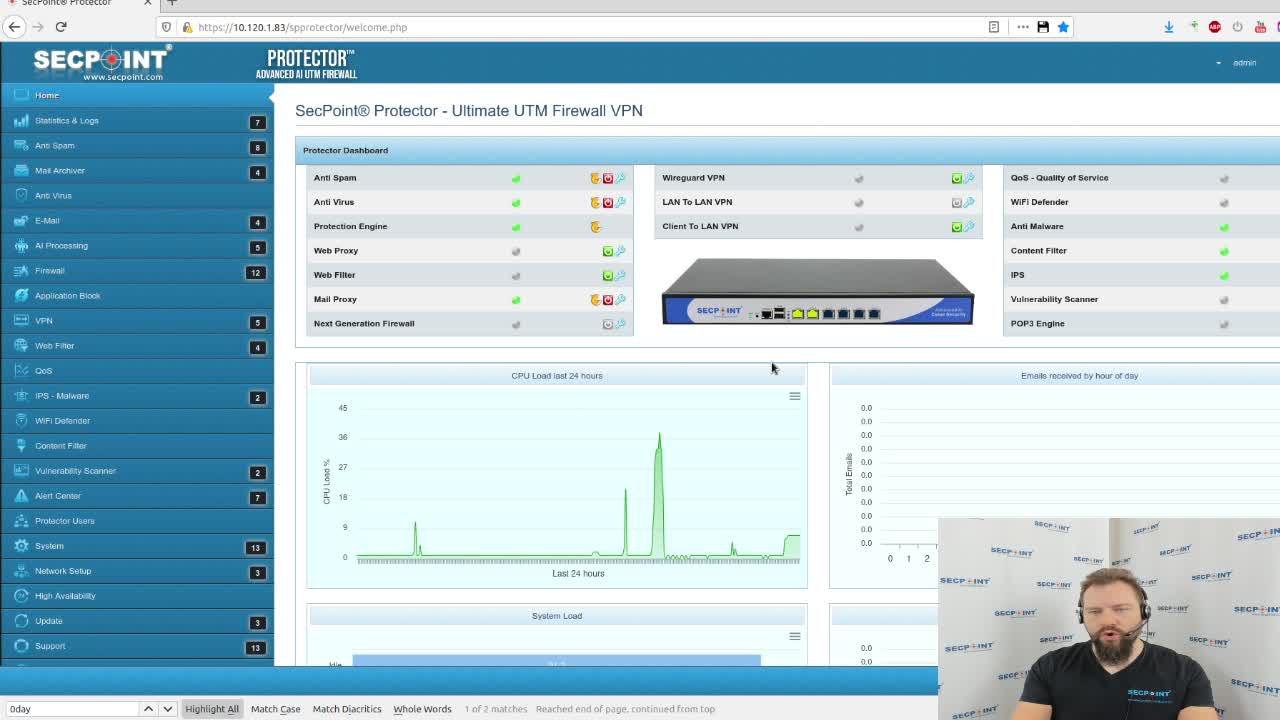
Task: Toggle LAN To LAN VPN grey power button
Action: [x=956, y=202]
